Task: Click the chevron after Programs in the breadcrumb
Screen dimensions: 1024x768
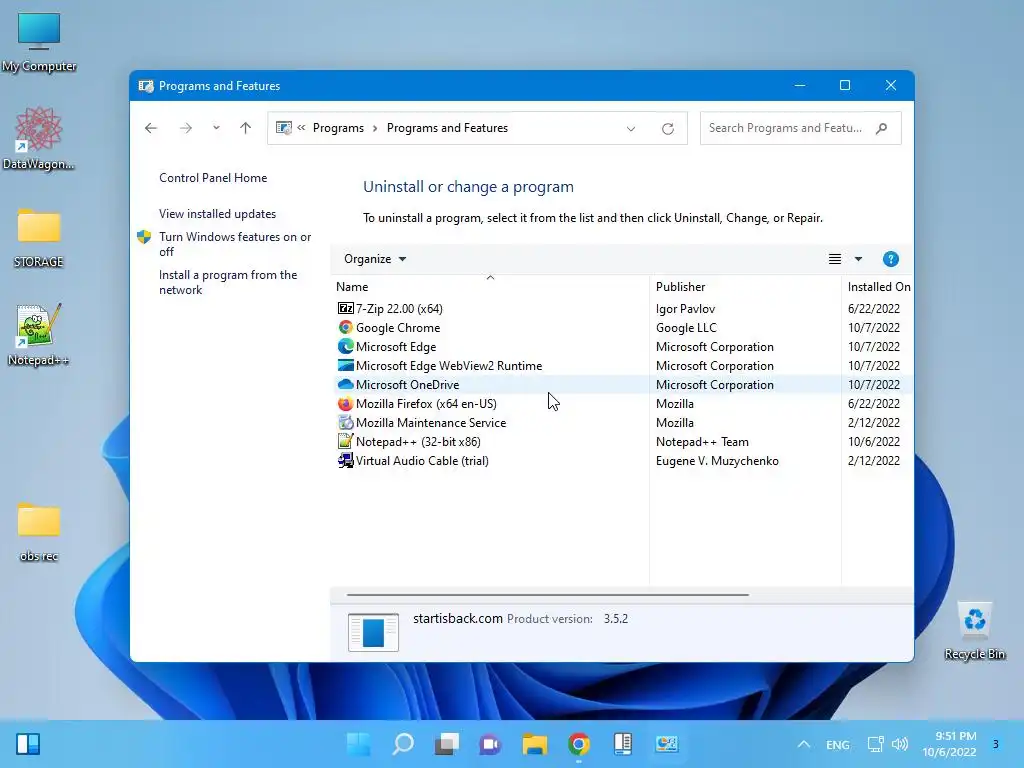Action: pyautogui.click(x=375, y=128)
